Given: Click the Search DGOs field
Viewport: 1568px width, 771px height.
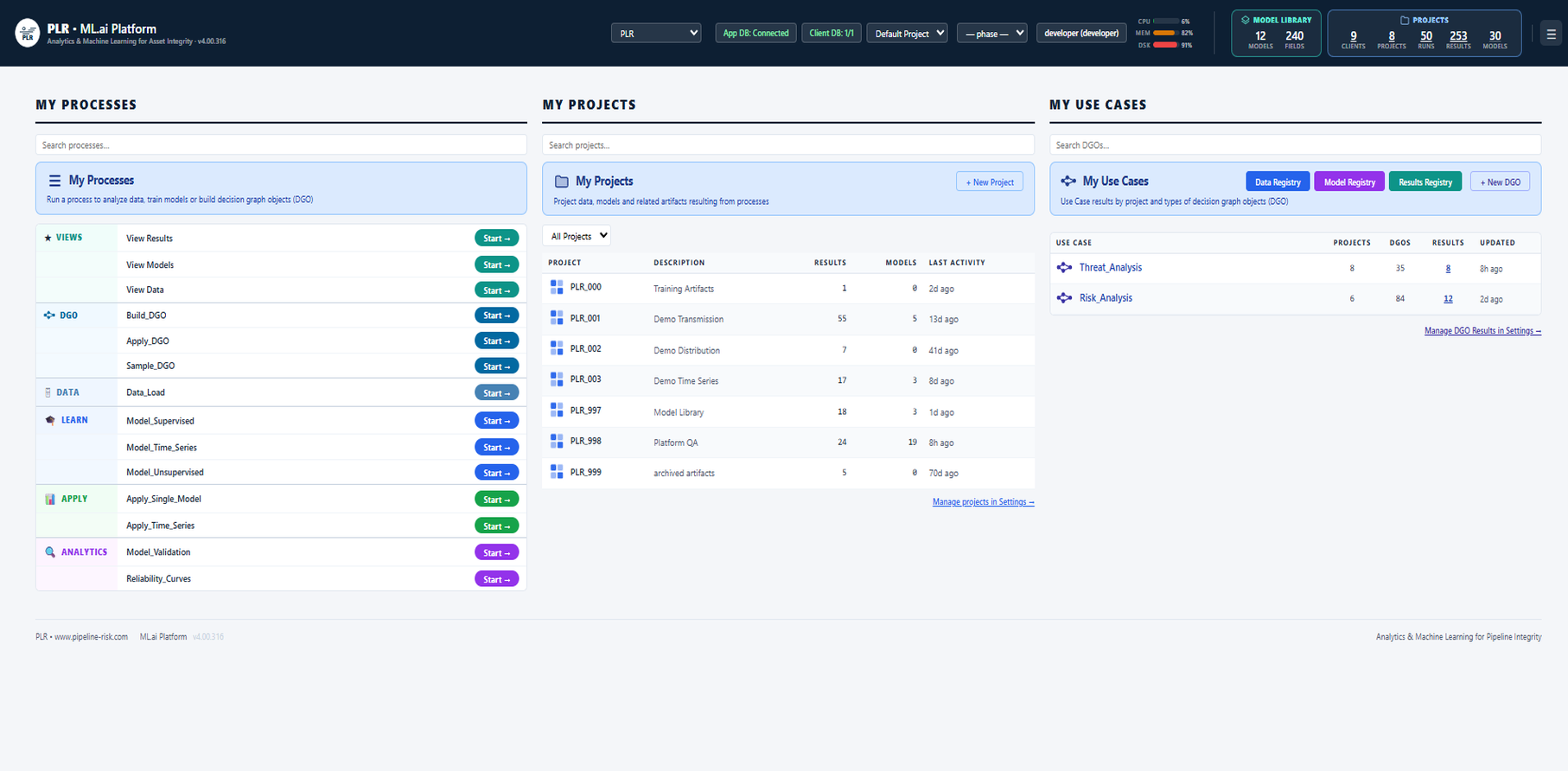Looking at the screenshot, I should pos(1295,144).
